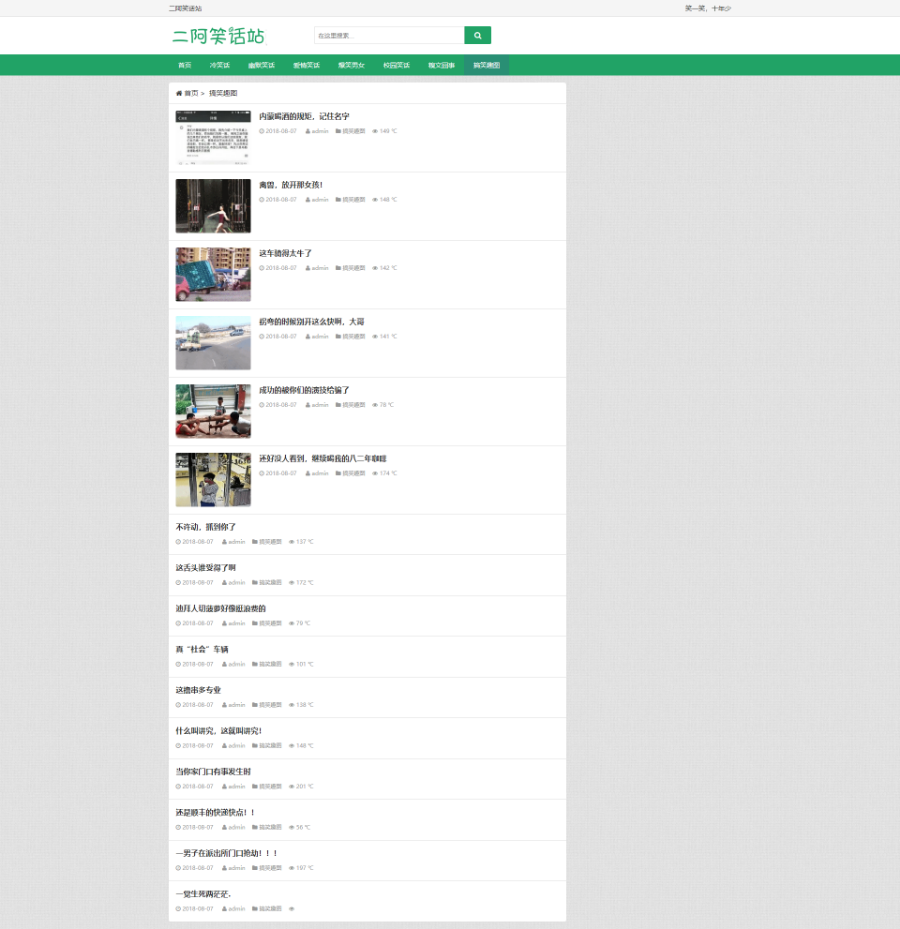Click clock icon in the 138 ℃ post row
The width and height of the screenshot is (900, 929).
tap(178, 705)
